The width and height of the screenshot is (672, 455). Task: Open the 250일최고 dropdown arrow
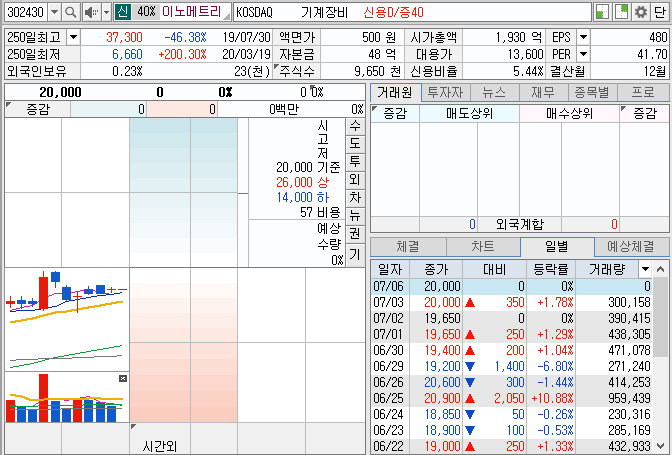pyautogui.click(x=73, y=37)
